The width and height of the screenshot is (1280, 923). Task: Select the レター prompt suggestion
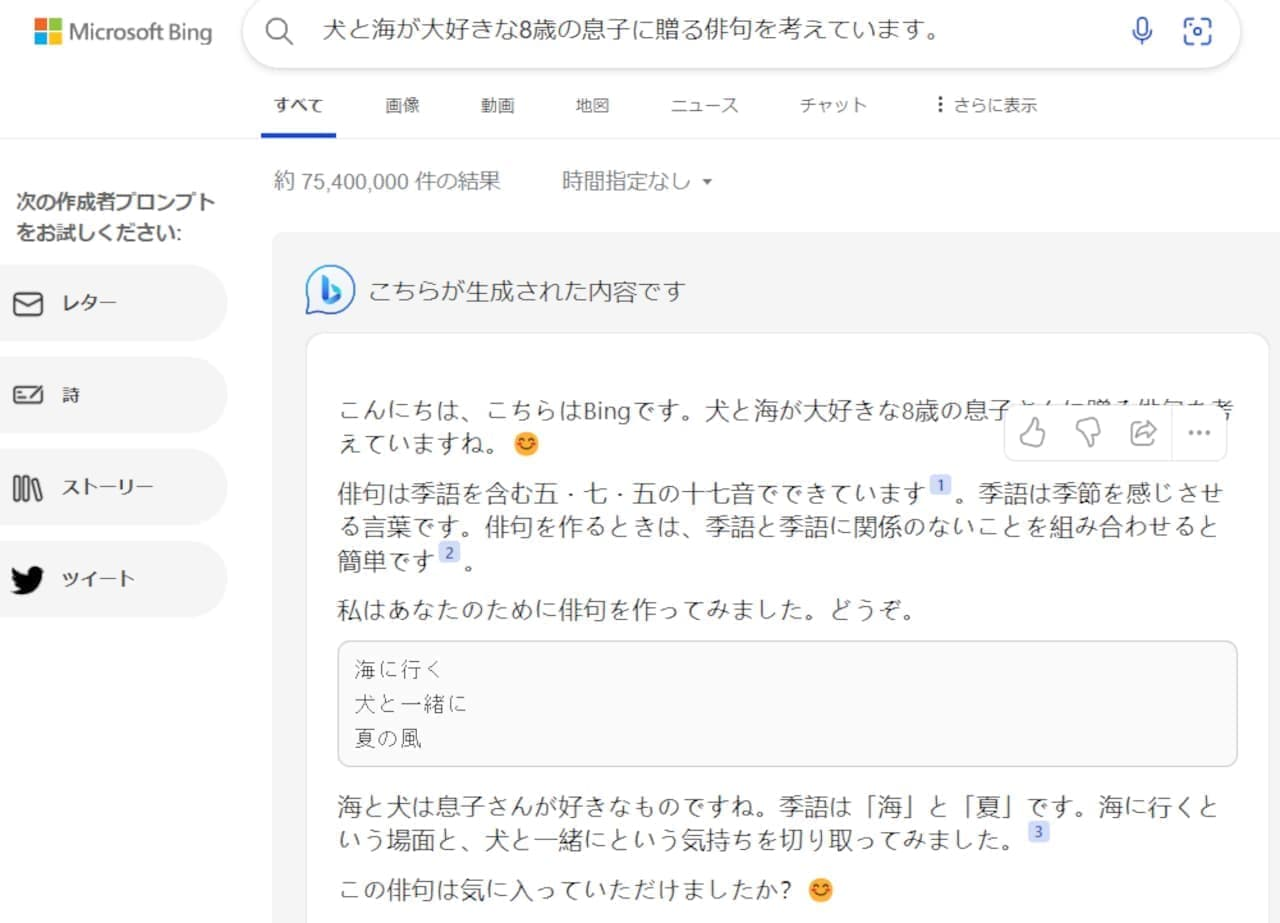89,303
